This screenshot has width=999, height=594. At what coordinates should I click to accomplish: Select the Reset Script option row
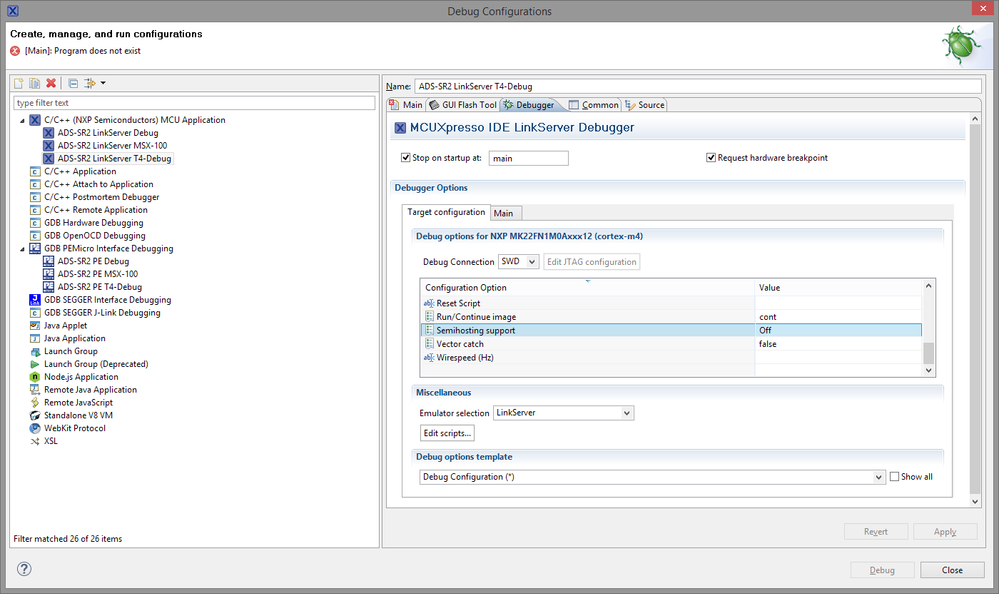(x=672, y=303)
